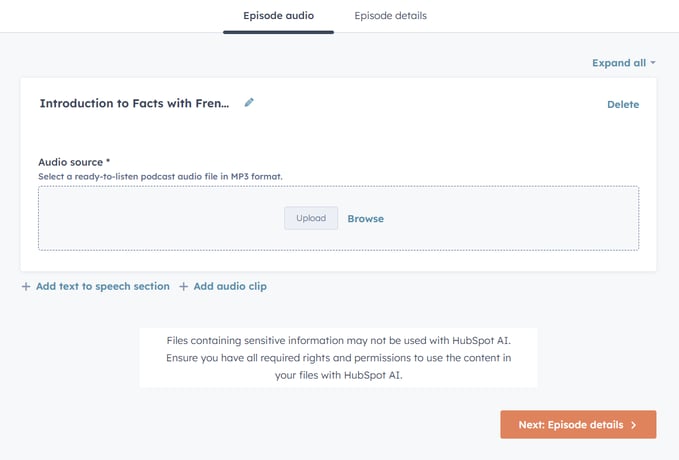Open the Expand all dropdown
The height and width of the screenshot is (460, 679).
(x=624, y=63)
